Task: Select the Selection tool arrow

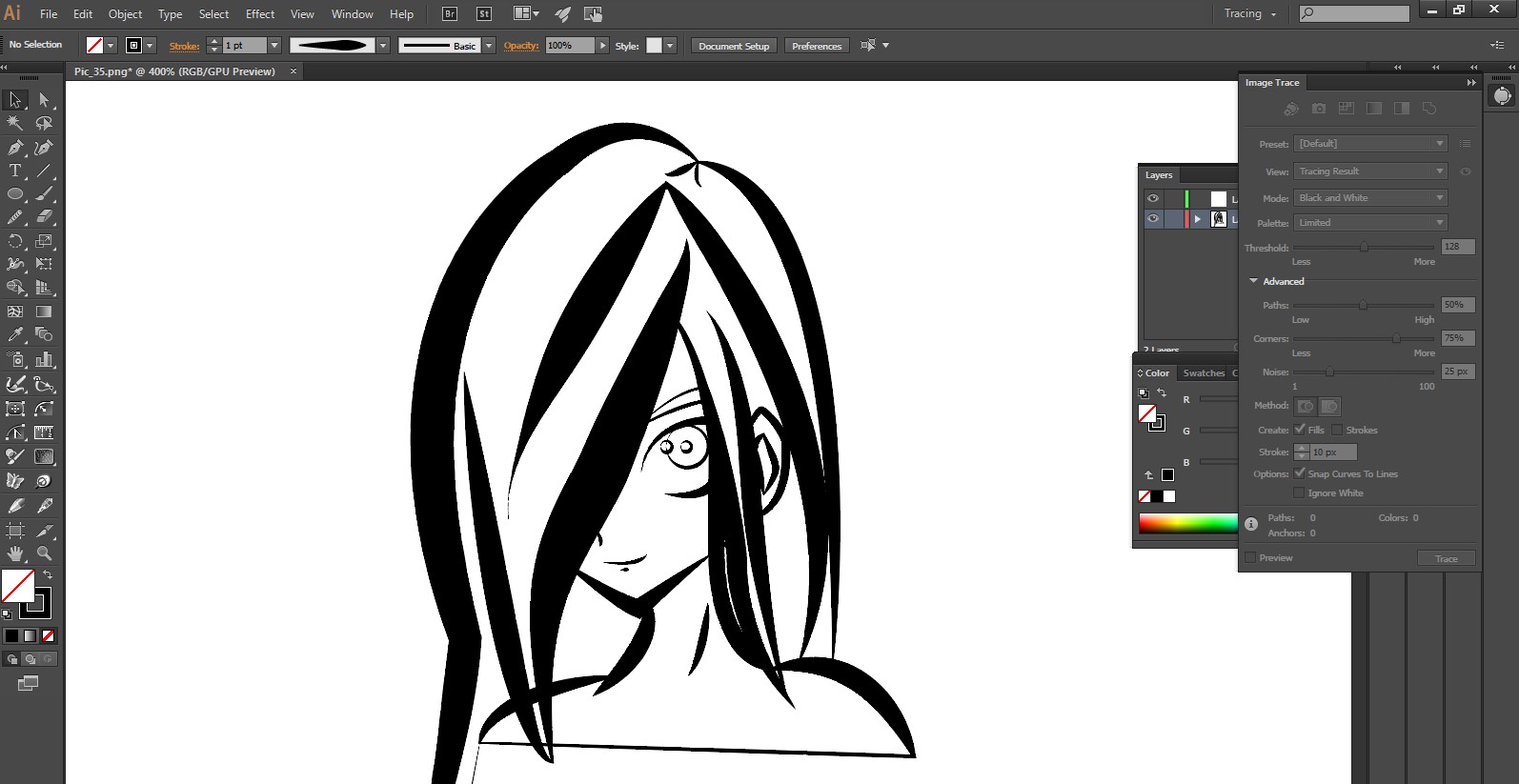Action: [15, 99]
